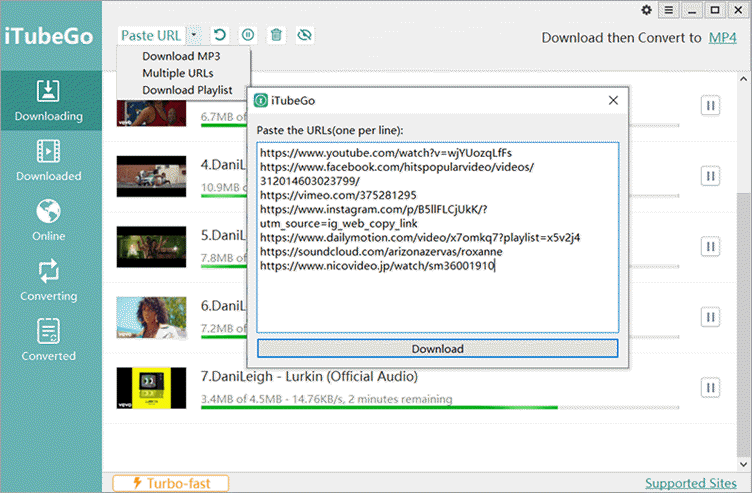This screenshot has height=493, width=752.
Task: Toggle the private mode eye icon
Action: pos(305,35)
